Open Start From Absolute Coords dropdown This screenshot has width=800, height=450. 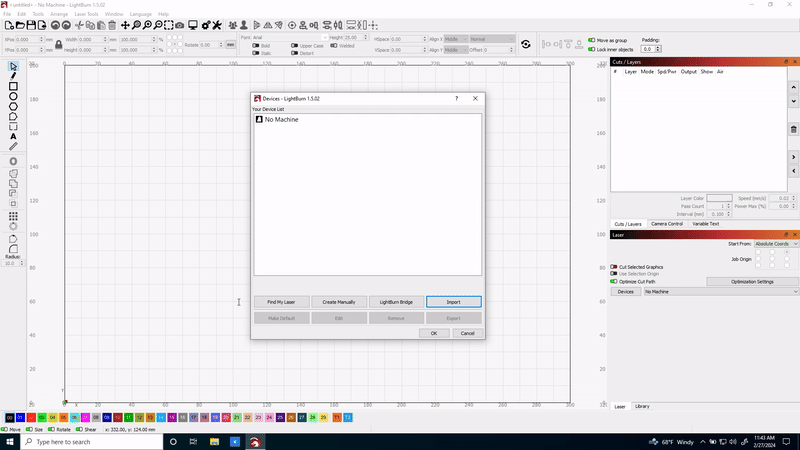[776, 244]
